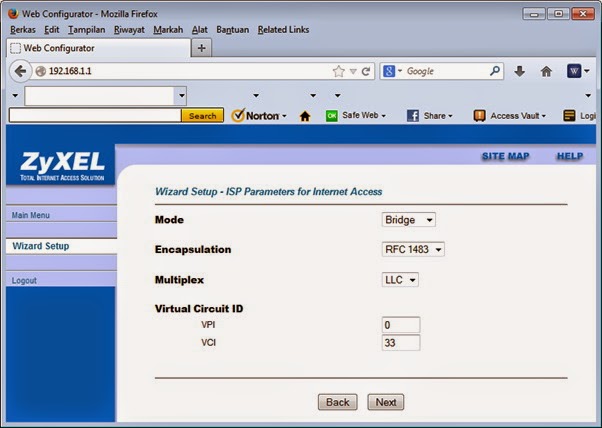Select the Web Configurator tab
This screenshot has width=602, height=428.
coord(98,48)
